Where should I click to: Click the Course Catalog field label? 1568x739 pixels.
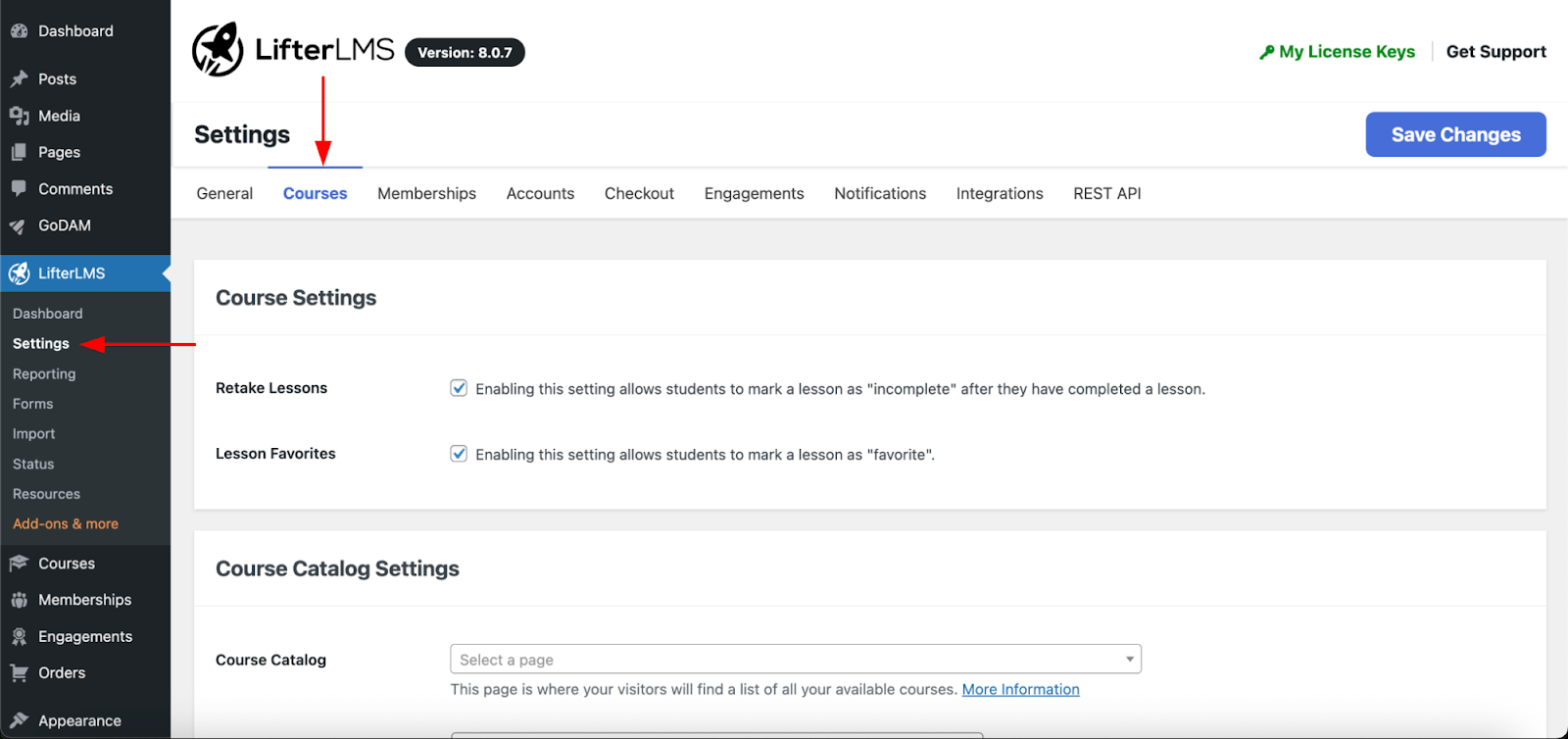click(270, 661)
